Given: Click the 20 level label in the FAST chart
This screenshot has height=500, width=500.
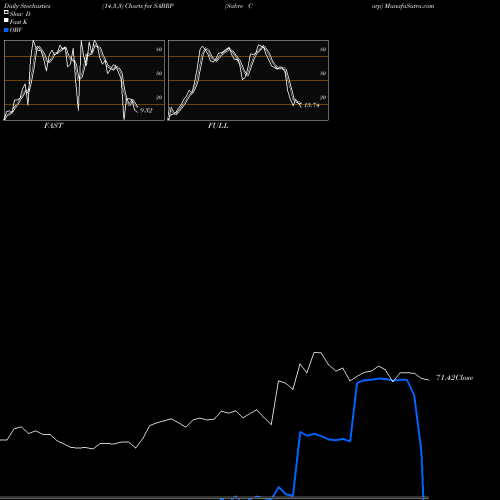Looking at the screenshot, I should [159, 97].
